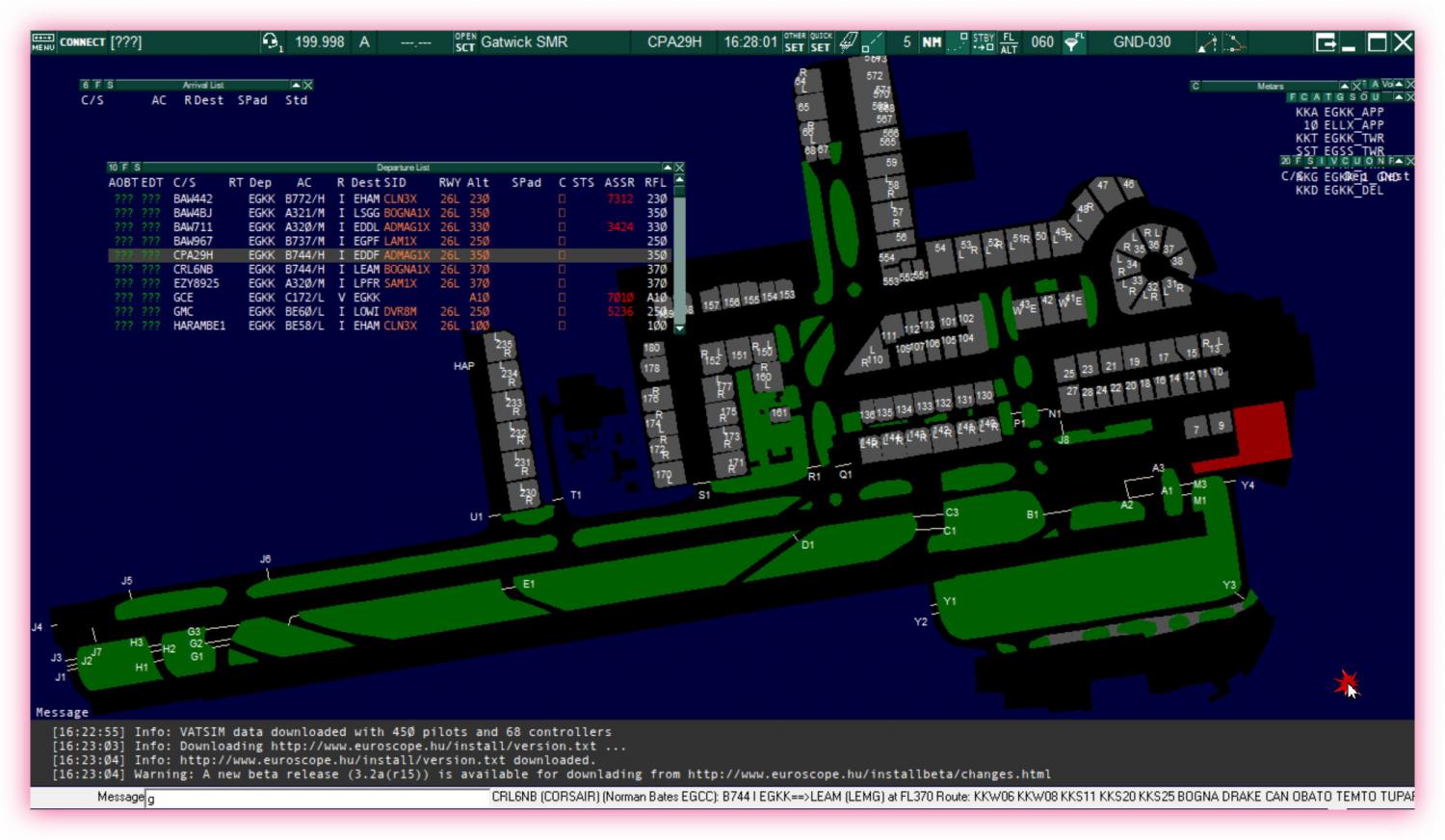Open the EuroScope MENU button

pos(43,42)
